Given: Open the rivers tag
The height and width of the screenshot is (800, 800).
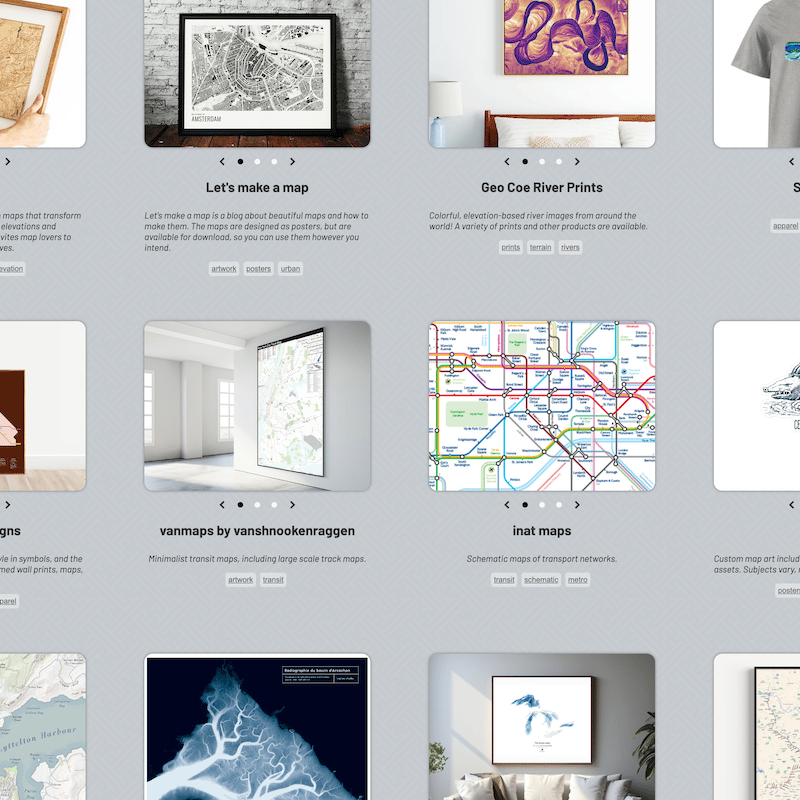Looking at the screenshot, I should click(570, 247).
